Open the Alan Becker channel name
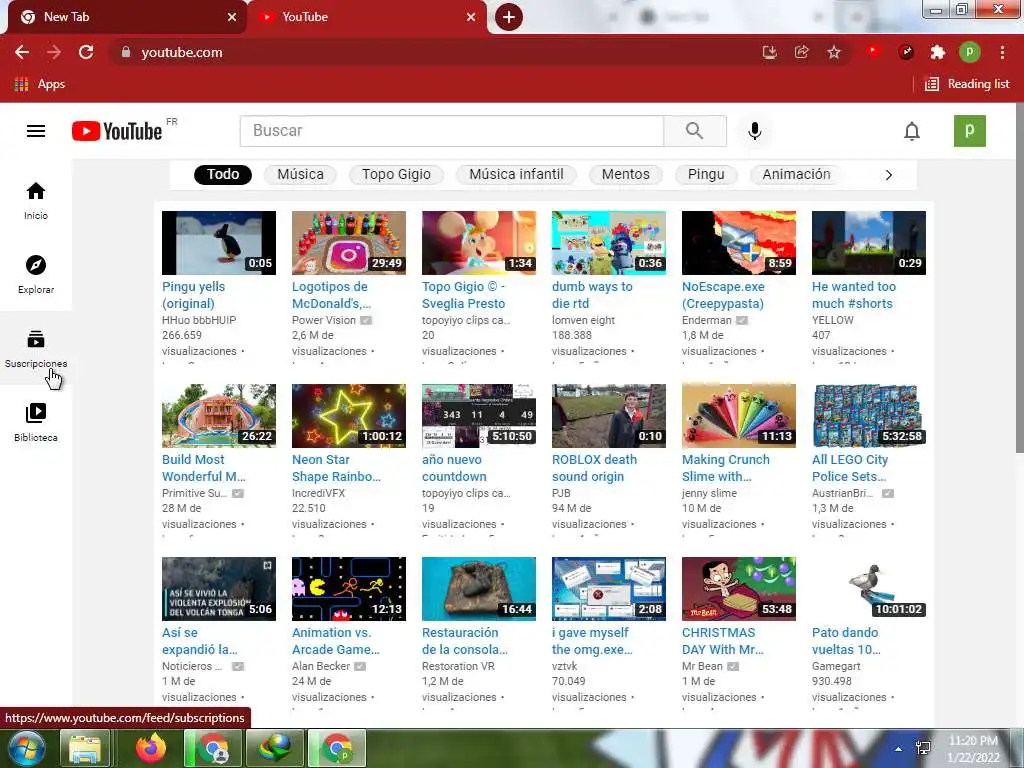Screen dimensions: 1024x768 click(321, 666)
